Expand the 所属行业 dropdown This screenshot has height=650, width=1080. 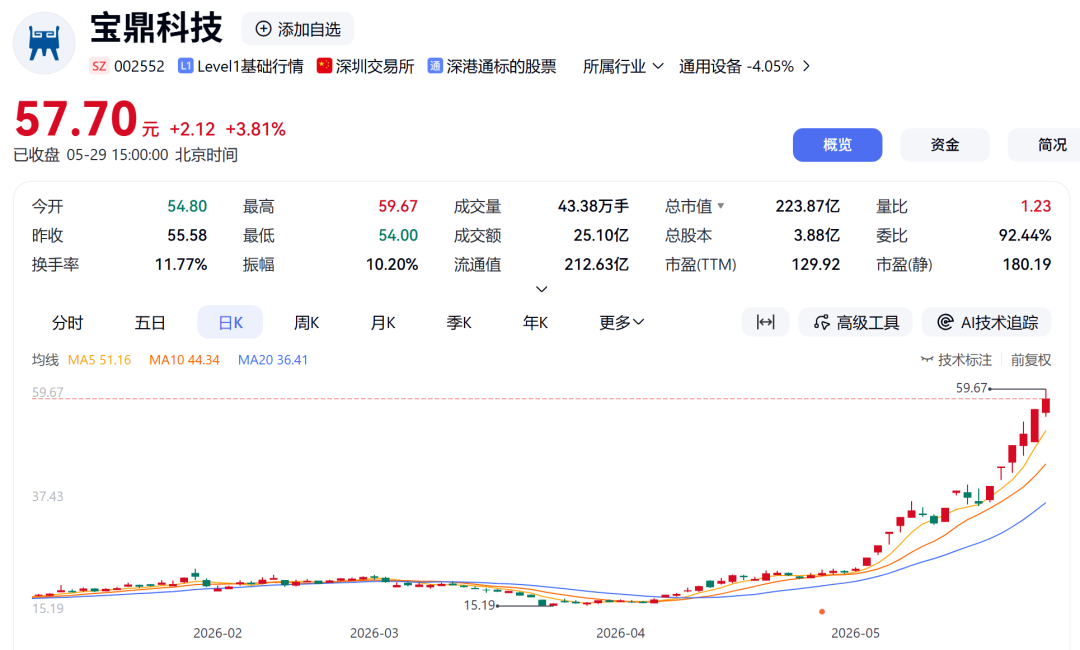[623, 66]
